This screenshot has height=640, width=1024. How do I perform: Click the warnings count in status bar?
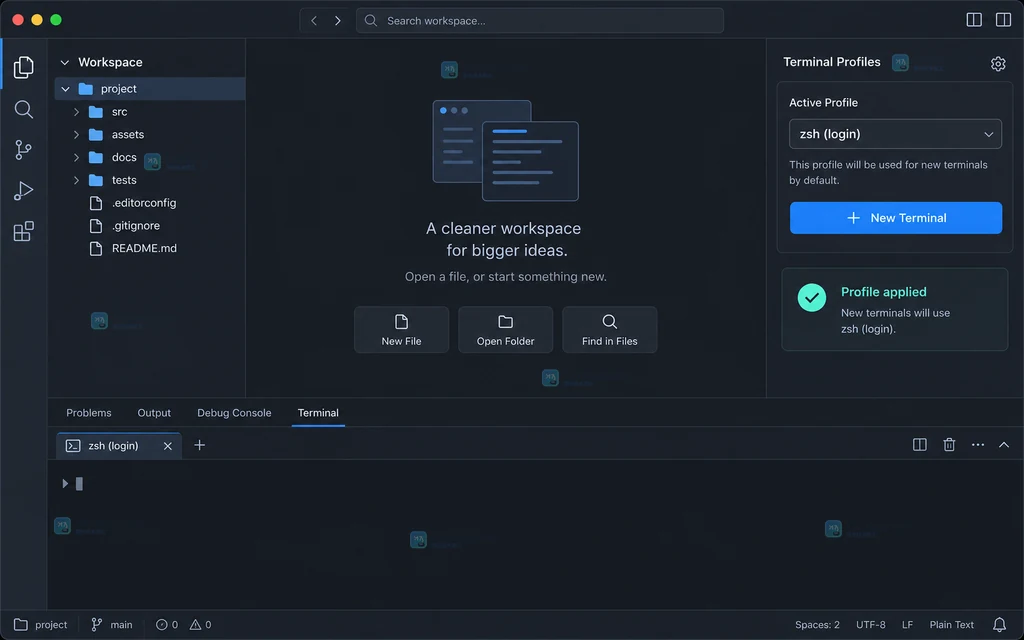[200, 625]
